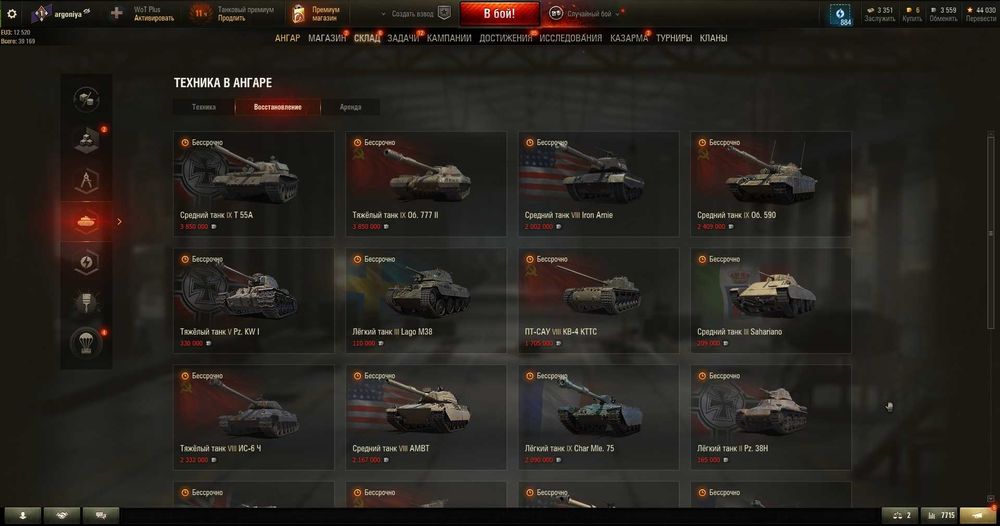Expand the sidebar arrow next to vehicles
1000x526 pixels.
click(x=119, y=222)
